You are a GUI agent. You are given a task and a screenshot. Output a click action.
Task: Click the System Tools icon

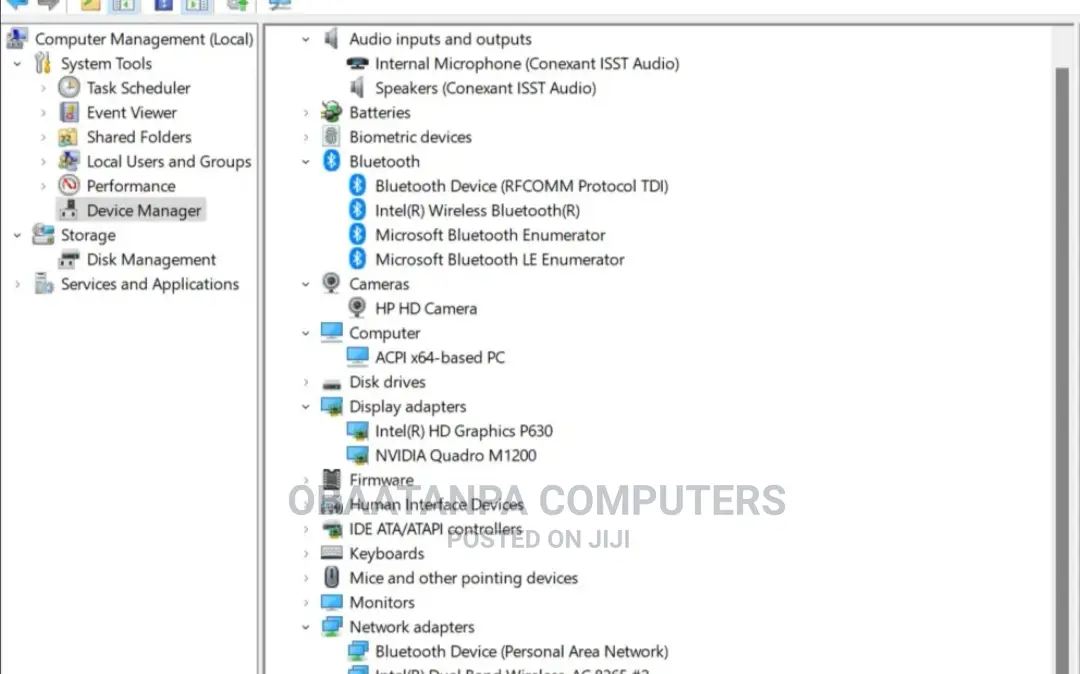43,63
